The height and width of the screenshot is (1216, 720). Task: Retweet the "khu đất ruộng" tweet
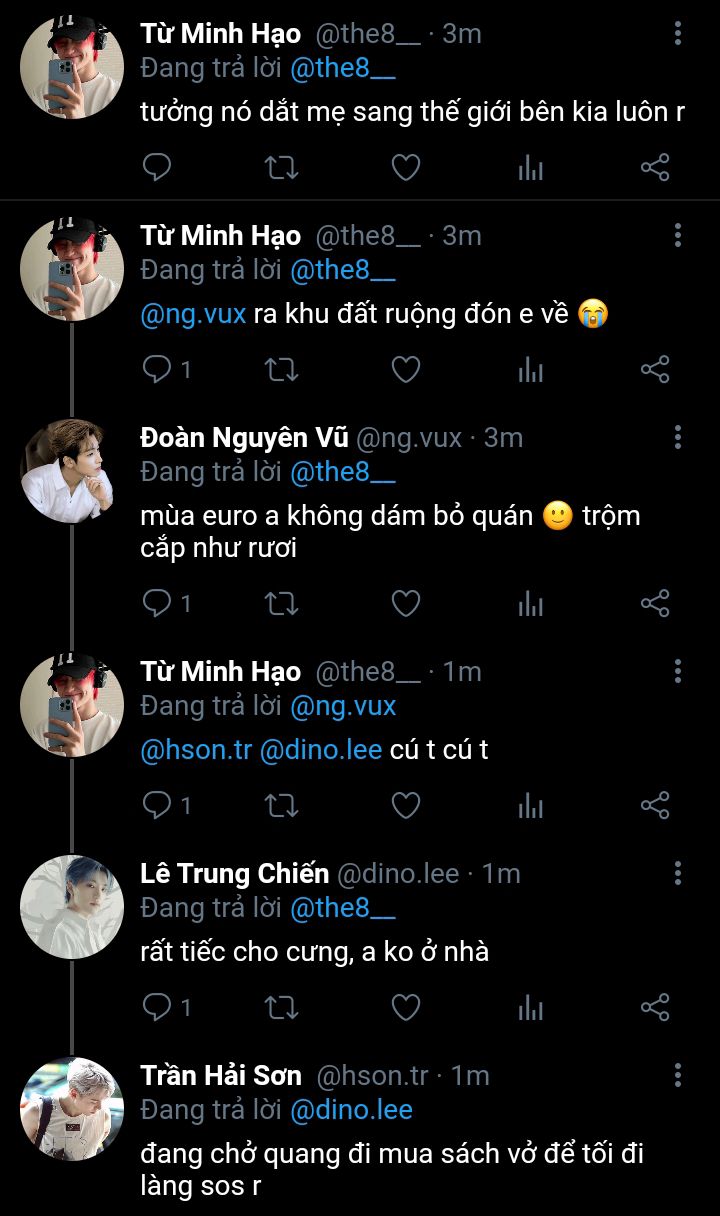pos(281,370)
